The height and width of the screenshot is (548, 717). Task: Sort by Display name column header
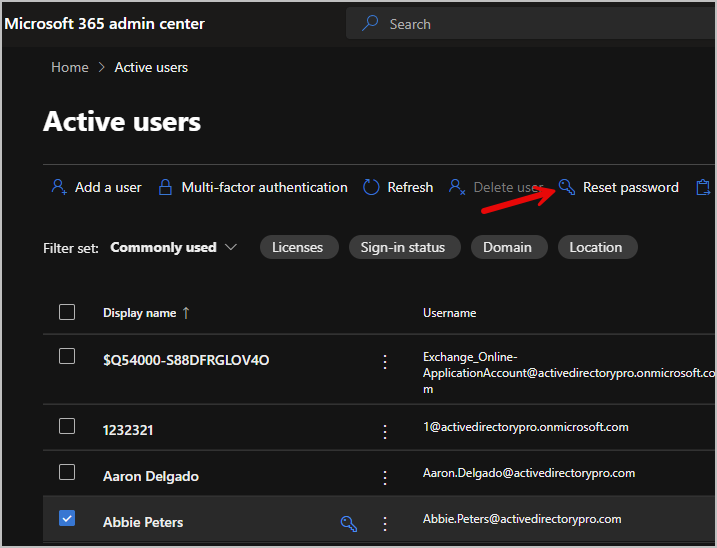click(139, 313)
